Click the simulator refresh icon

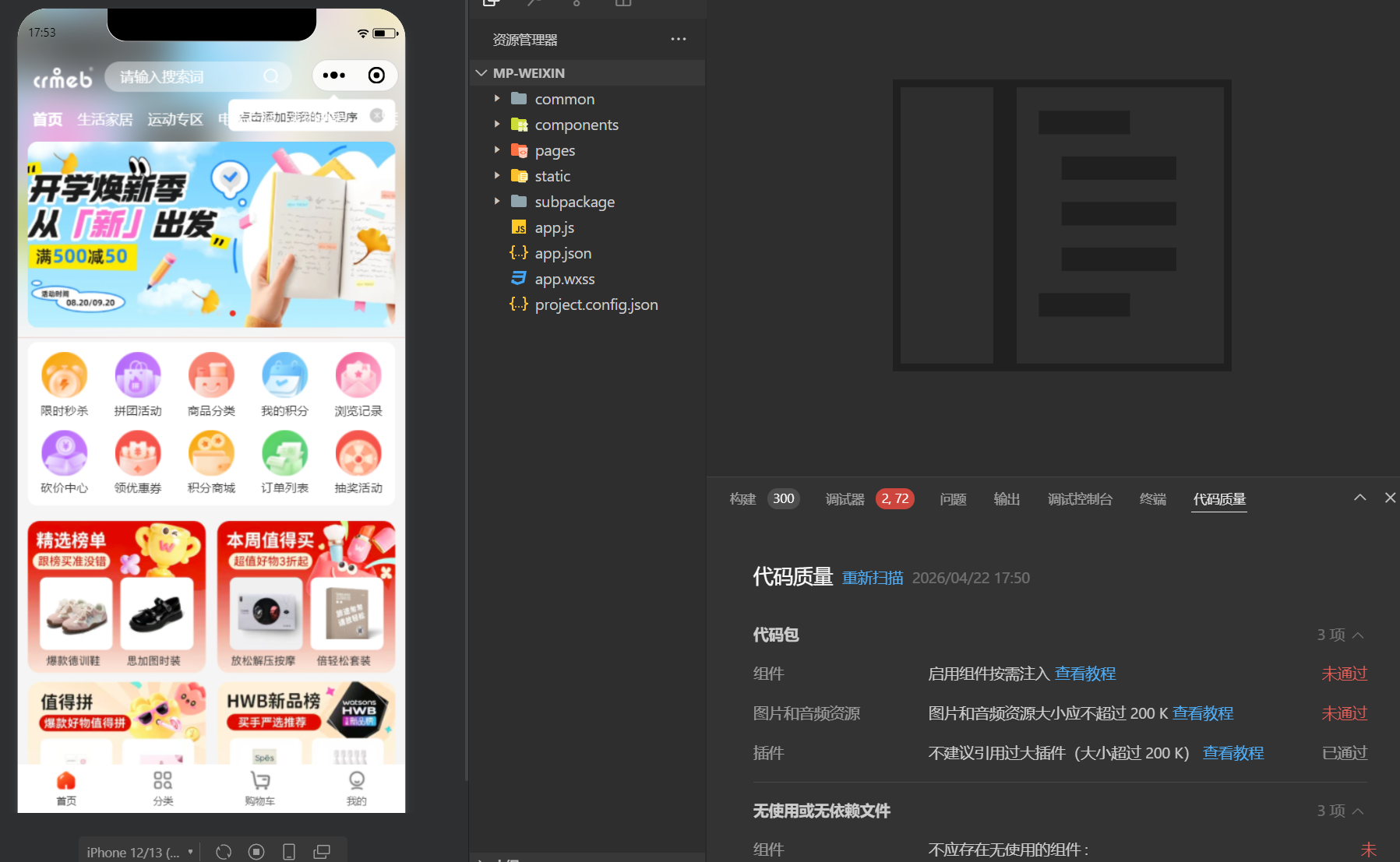pos(224,852)
